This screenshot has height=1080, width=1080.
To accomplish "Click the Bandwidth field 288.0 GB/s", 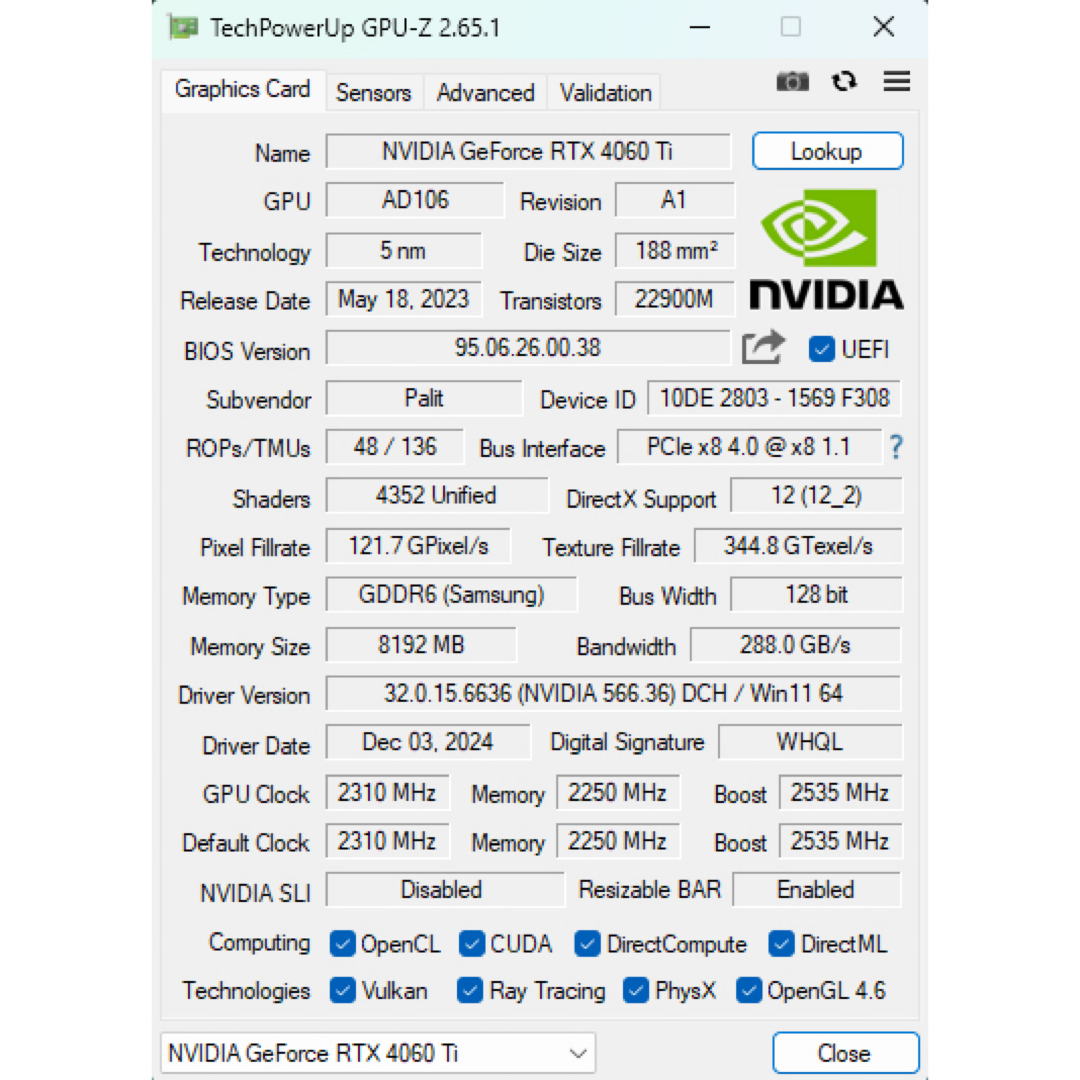I will [796, 645].
